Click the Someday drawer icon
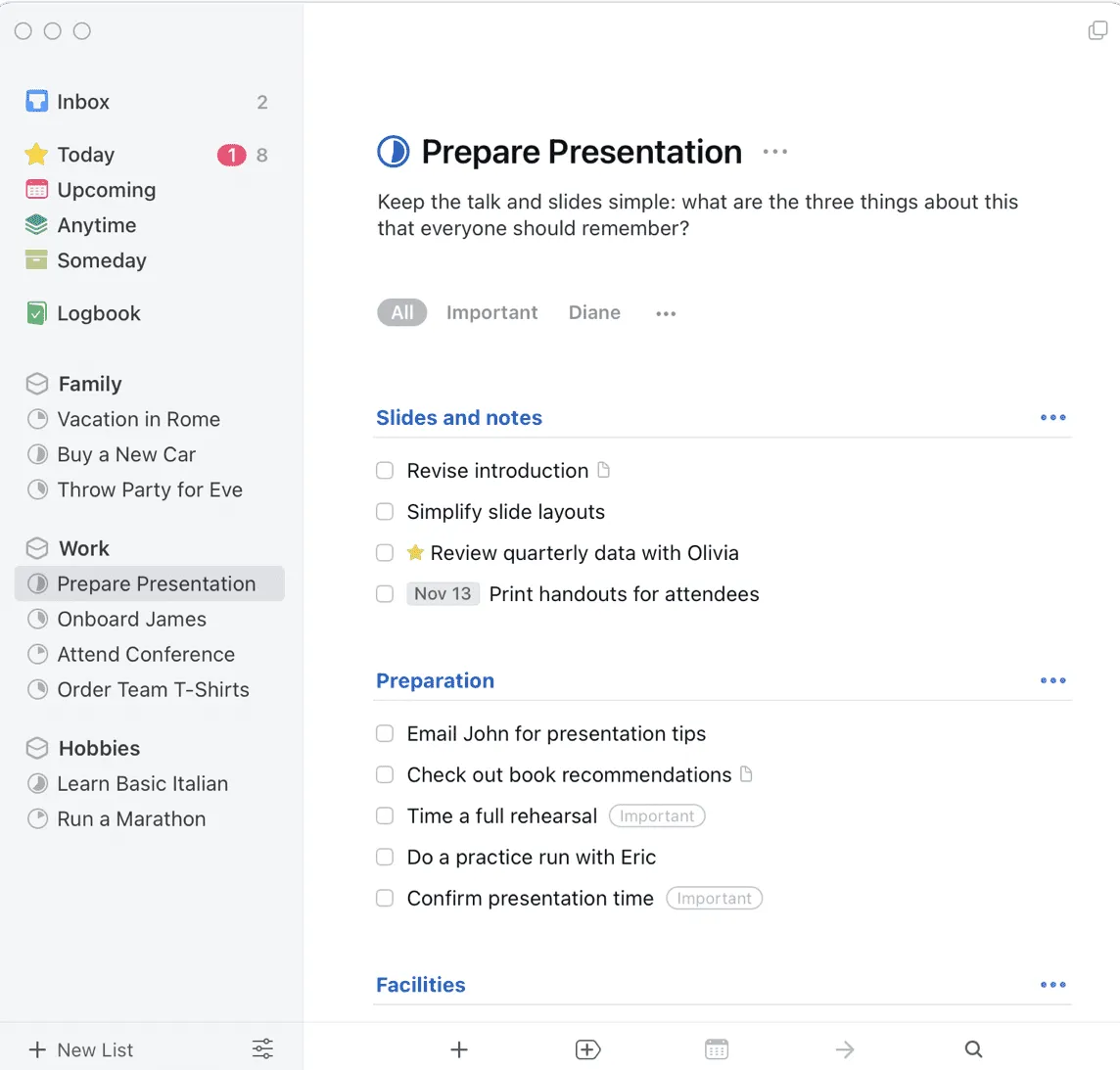The image size is (1120, 1070). point(36,260)
